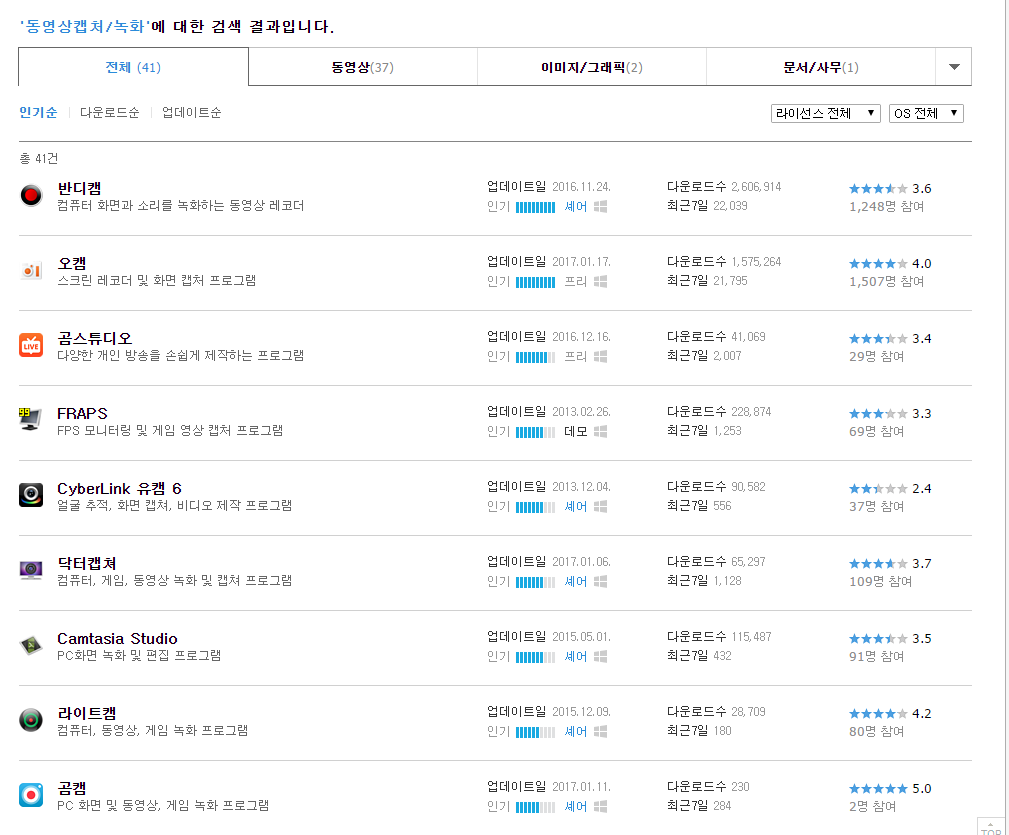The width and height of the screenshot is (1009, 835).
Task: Switch to the 이미지/그래픽(2) tab
Action: (591, 67)
